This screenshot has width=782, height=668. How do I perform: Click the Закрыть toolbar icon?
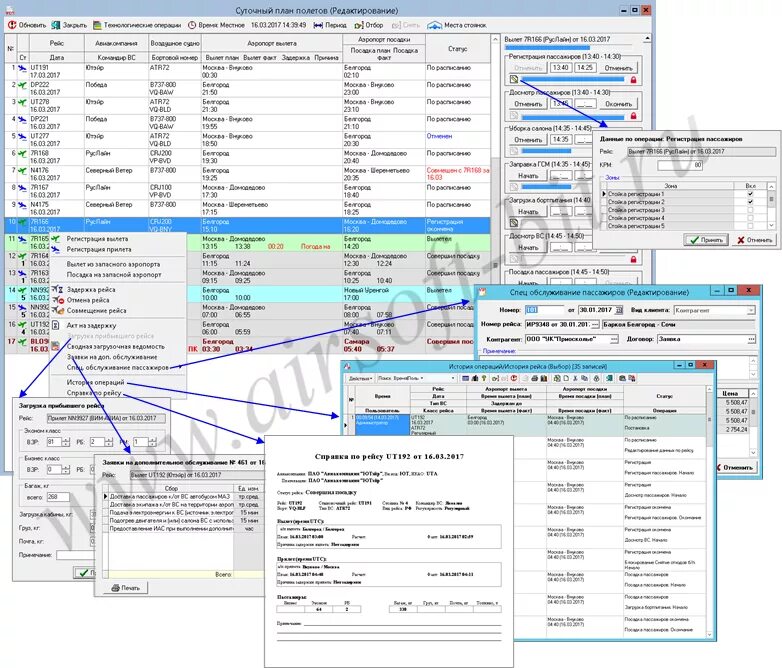(56, 25)
